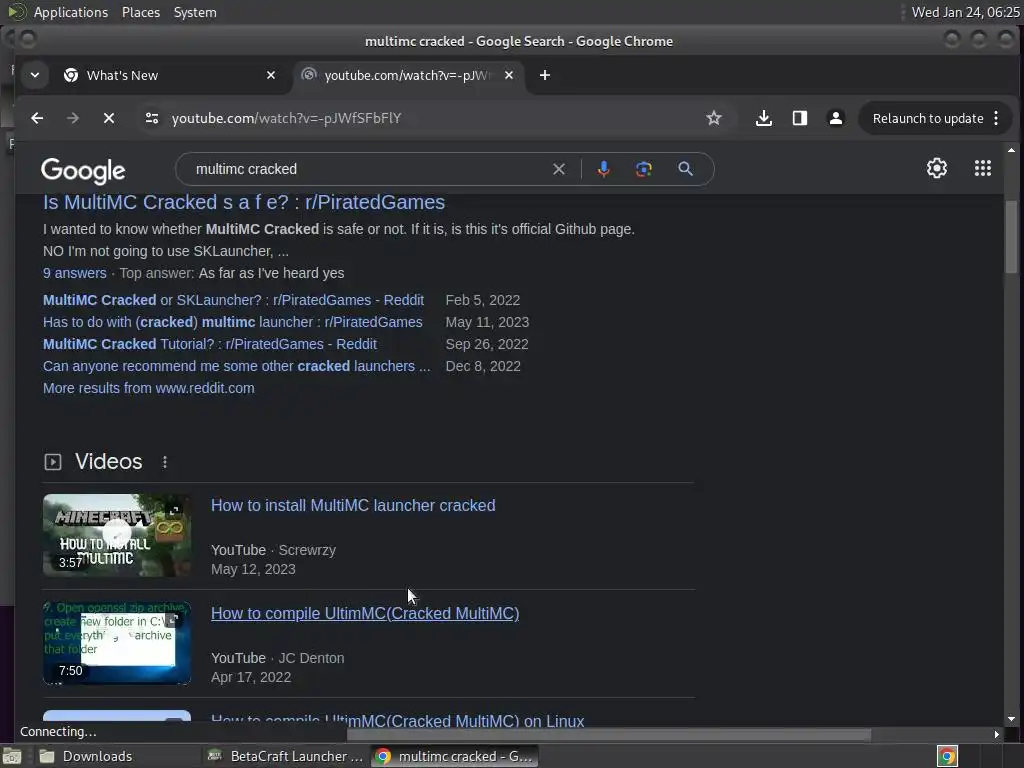This screenshot has height=768, width=1024.
Task: Open 'How to install MultiMC launcher cracked' link
Action: tap(353, 505)
